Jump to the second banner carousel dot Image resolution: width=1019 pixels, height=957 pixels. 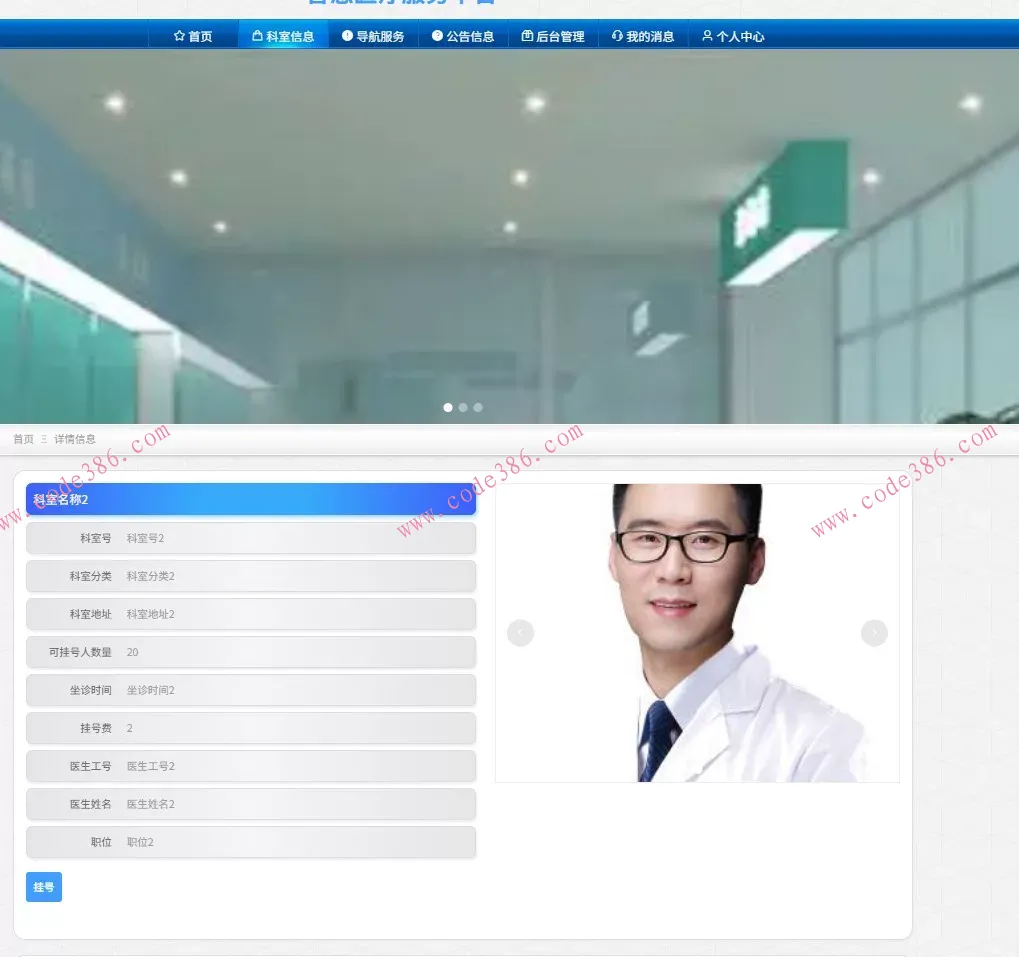coord(463,407)
